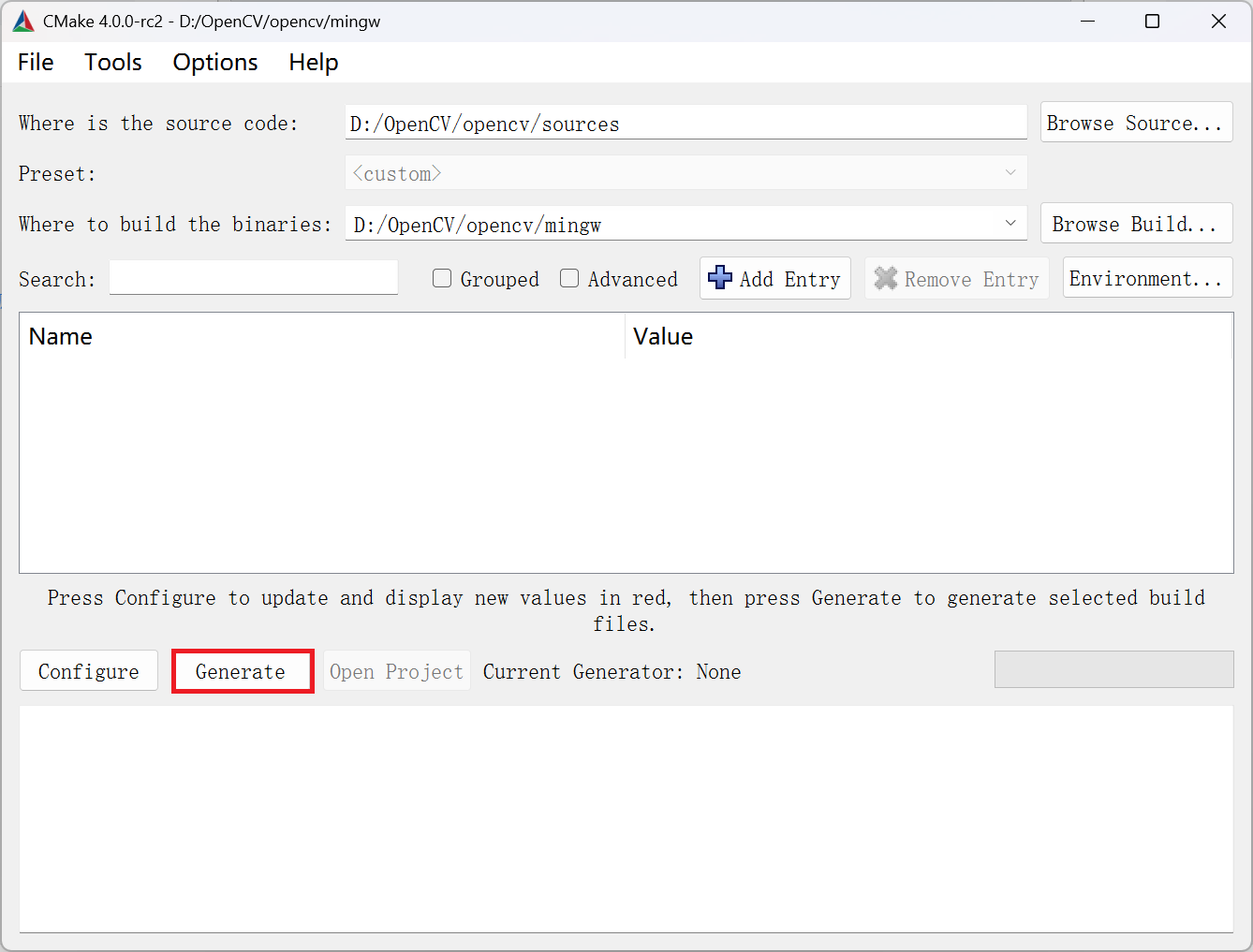The image size is (1253, 952).
Task: Open the Tools menu
Action: 113,62
